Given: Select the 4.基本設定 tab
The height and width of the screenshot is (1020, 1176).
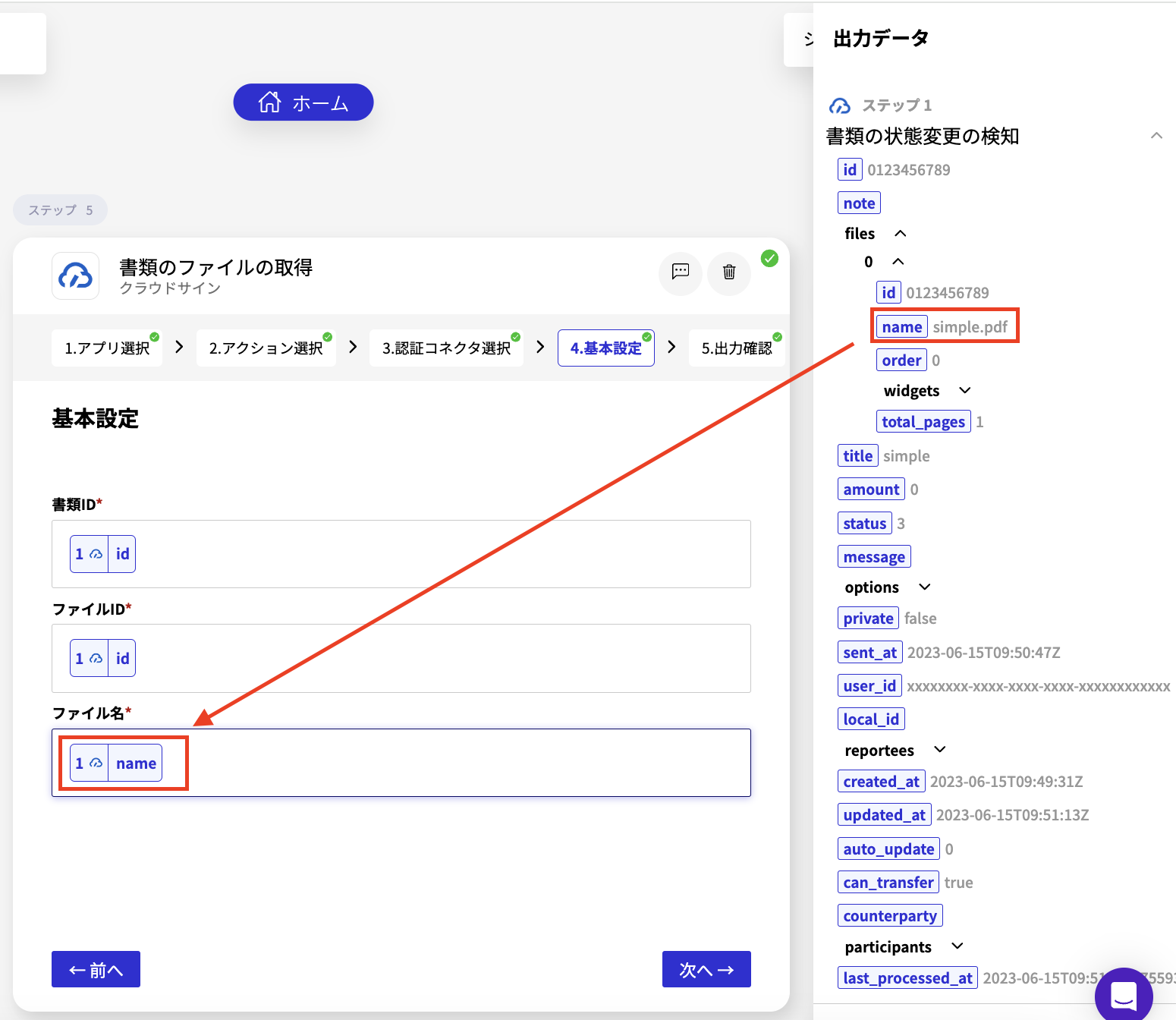Looking at the screenshot, I should point(606,348).
